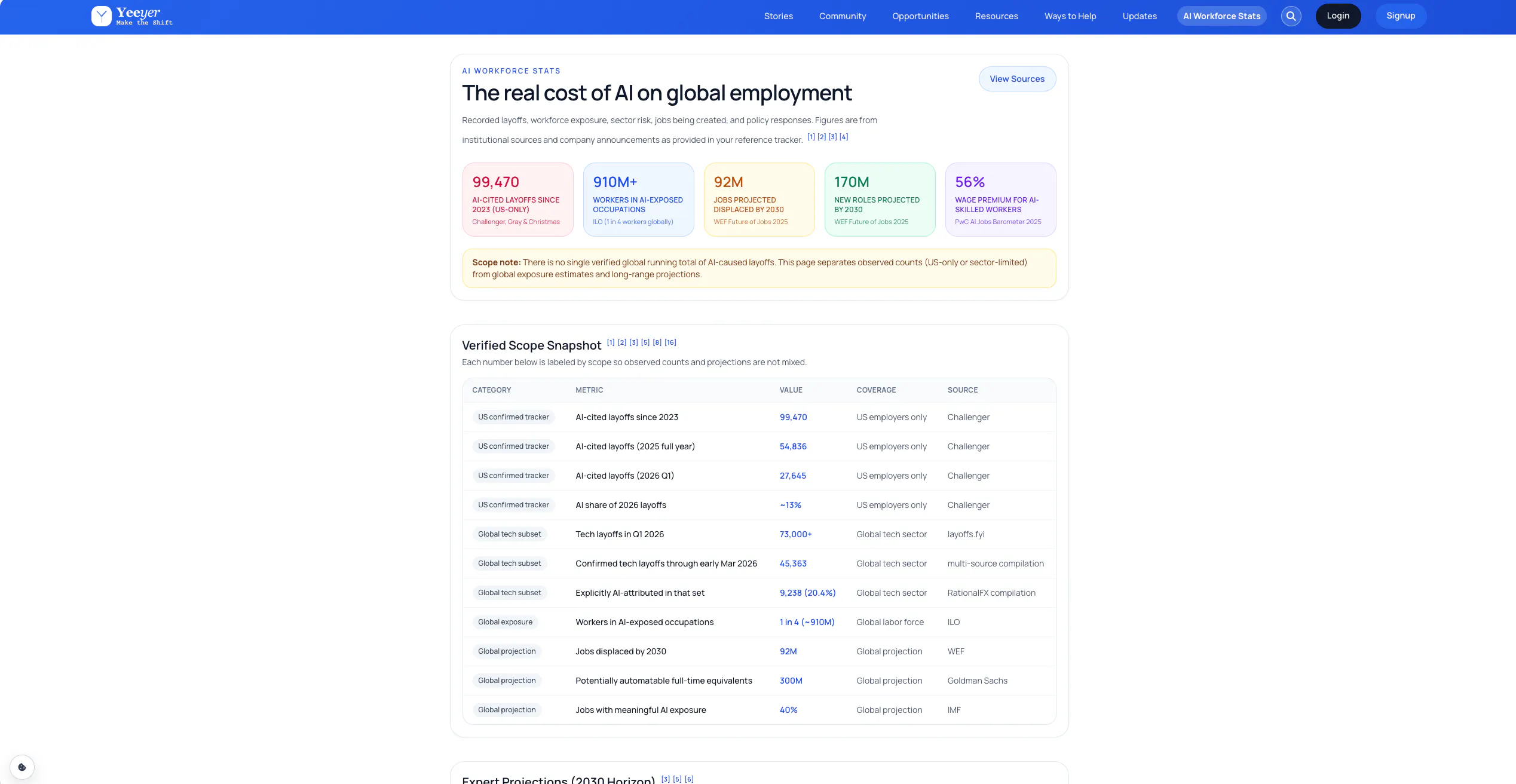
Task: Click the METRIC column header
Action: pos(589,390)
